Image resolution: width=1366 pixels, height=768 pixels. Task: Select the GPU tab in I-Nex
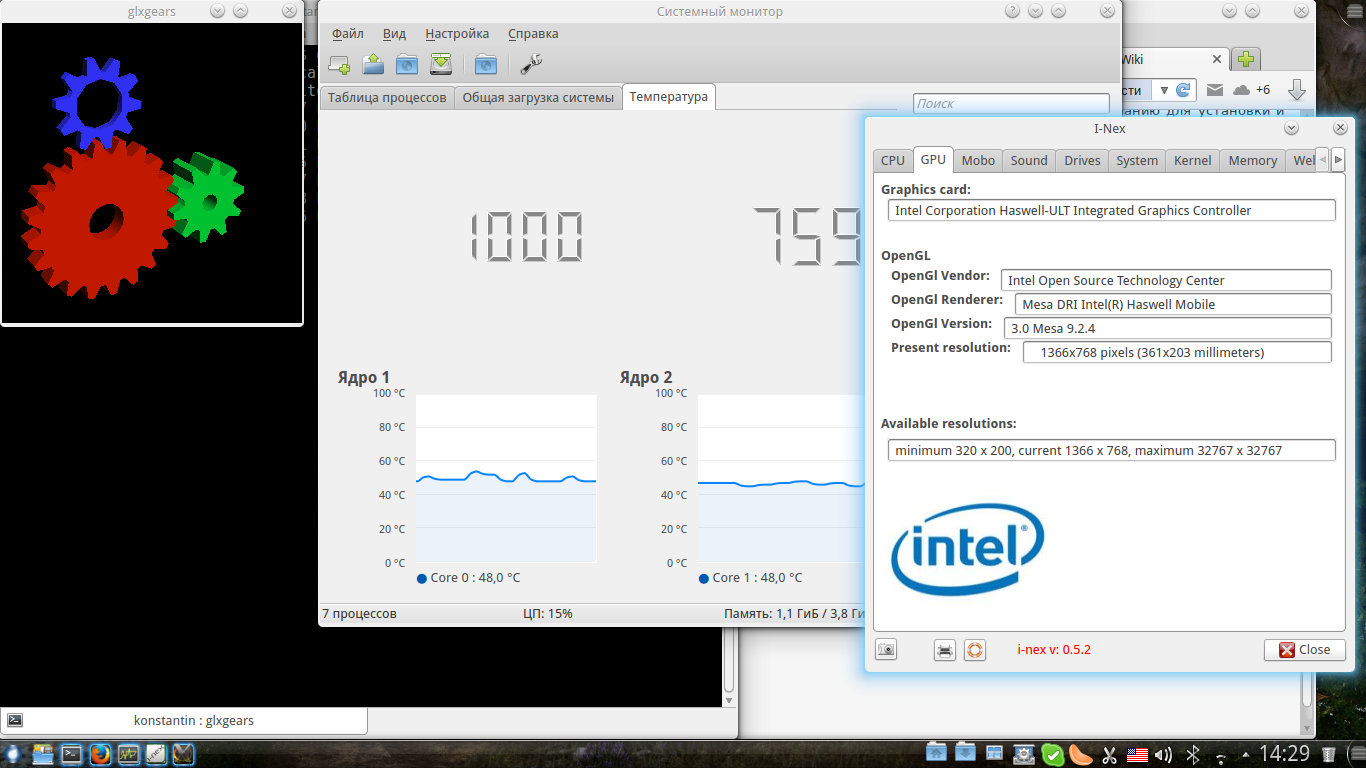click(x=933, y=159)
